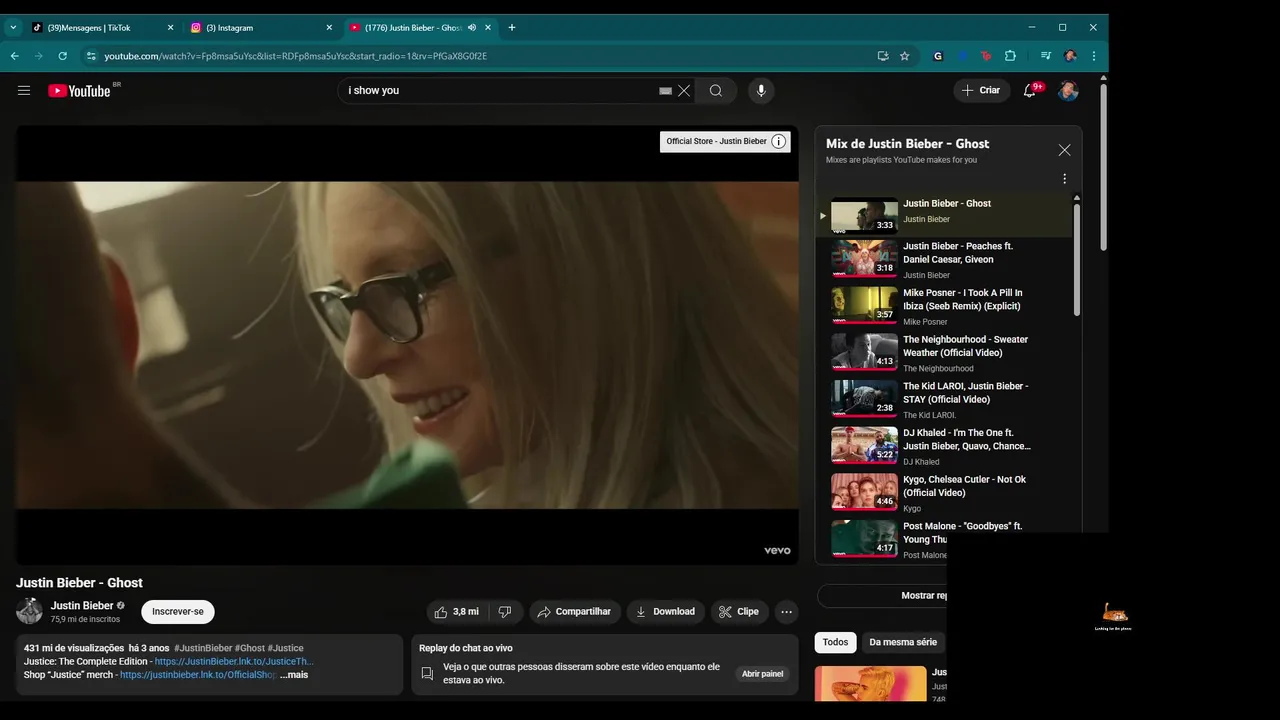Like the video with thumbs up
The height and width of the screenshot is (720, 1280).
point(456,612)
